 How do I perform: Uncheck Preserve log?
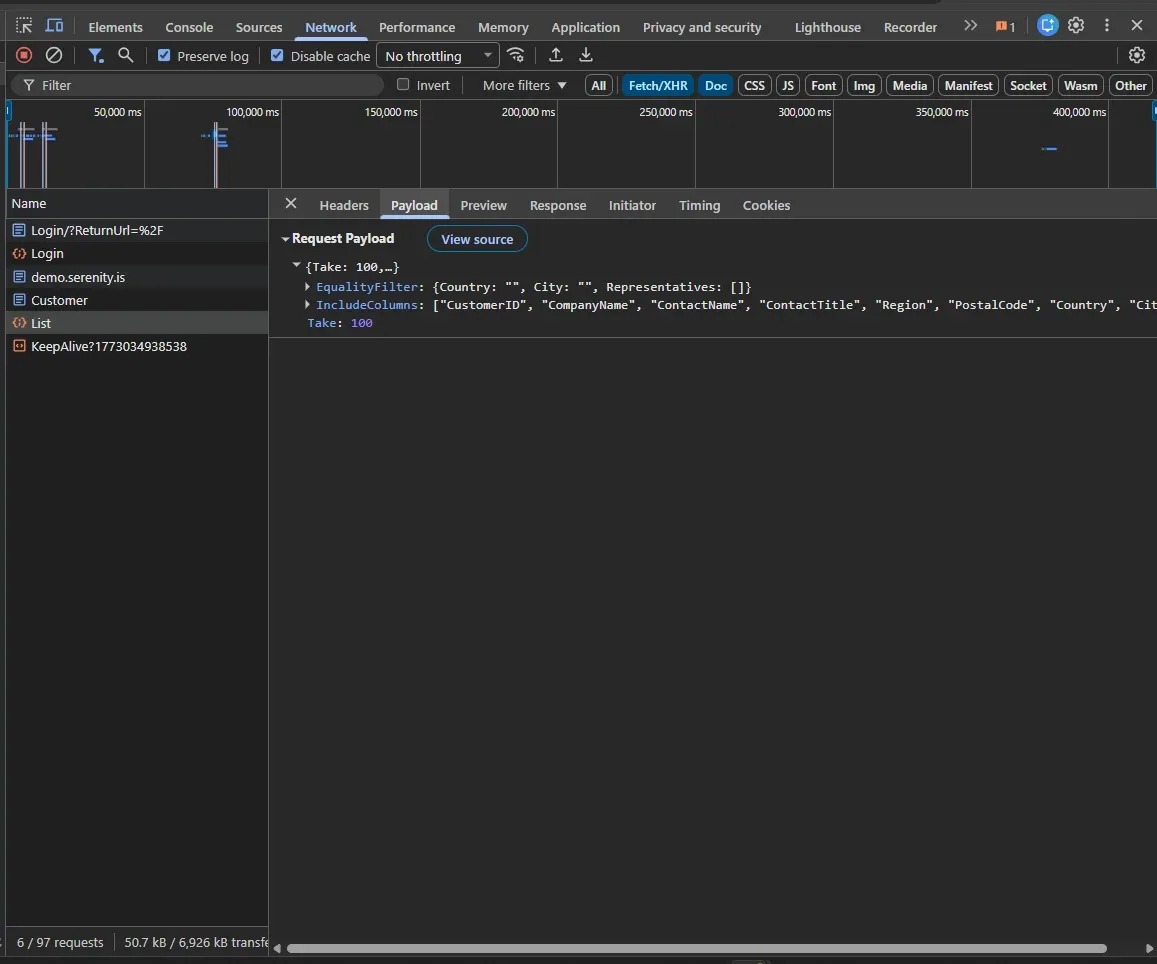tap(165, 55)
